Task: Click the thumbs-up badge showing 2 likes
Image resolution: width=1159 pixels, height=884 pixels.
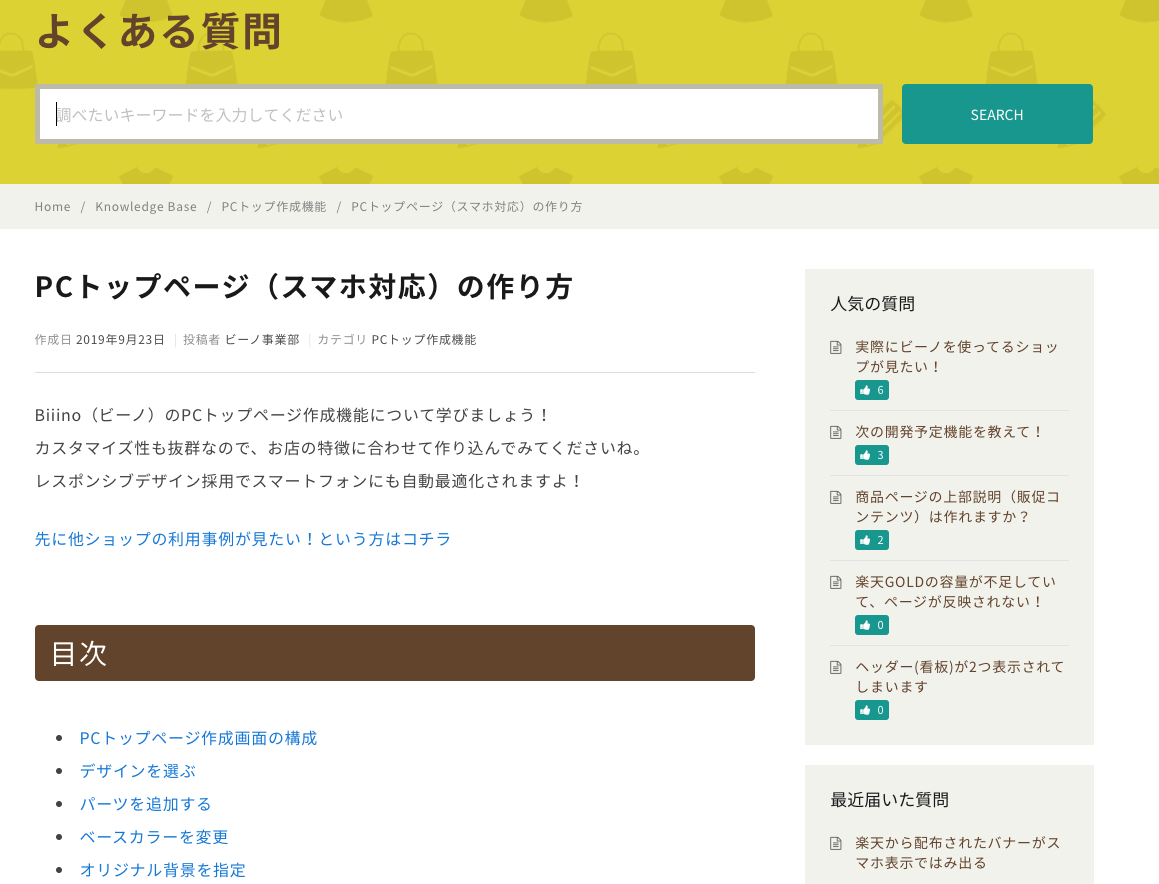Action: tap(871, 540)
